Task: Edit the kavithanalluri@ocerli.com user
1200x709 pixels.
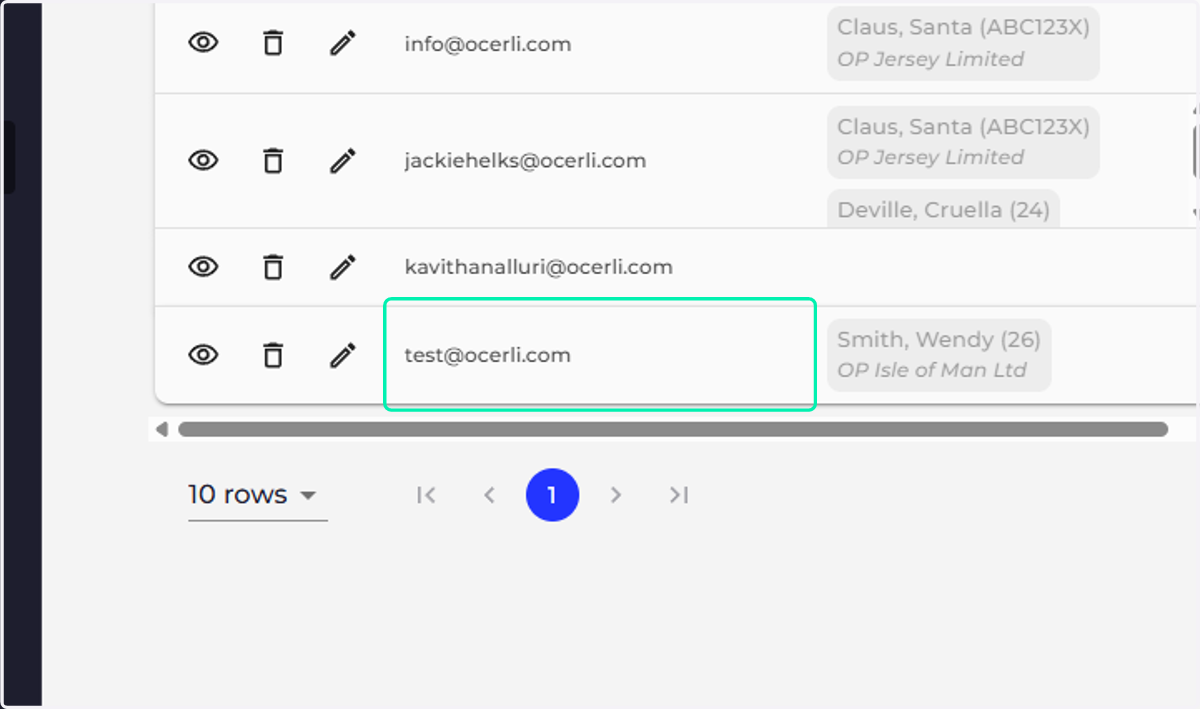Action: (x=343, y=266)
